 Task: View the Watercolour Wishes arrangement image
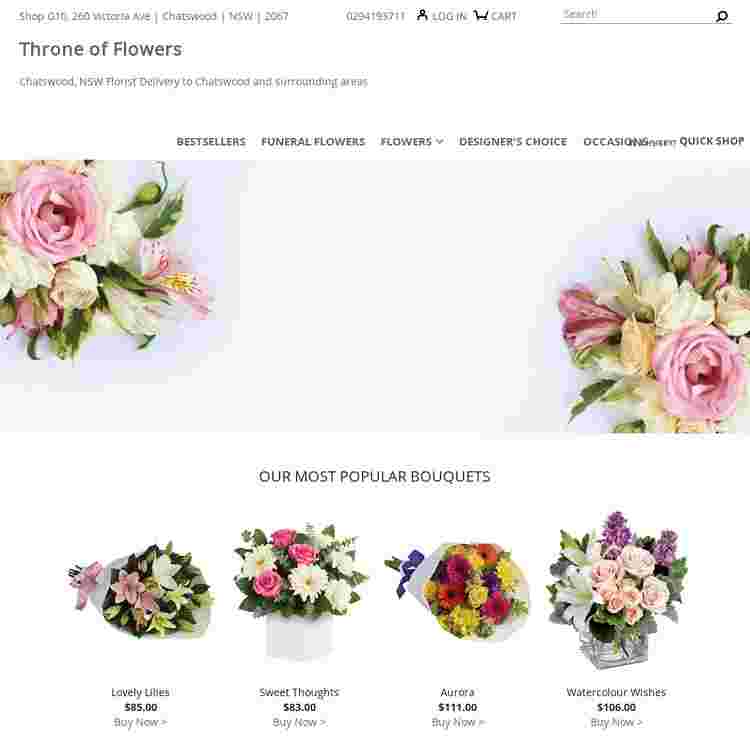(x=616, y=590)
